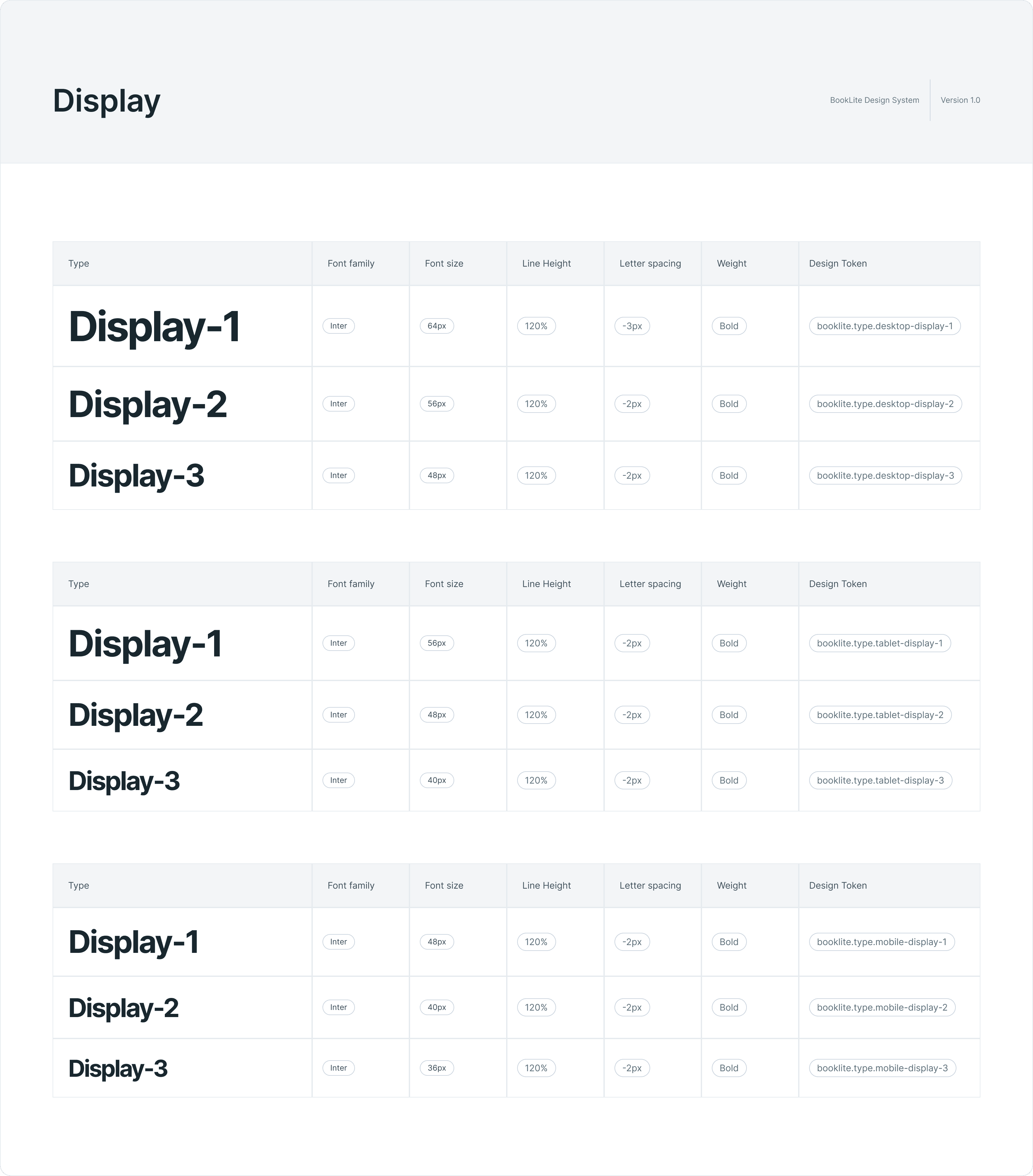Select the booklite.type.mobile-display-1 token
Viewport: 1033px width, 1176px height.
[x=881, y=942]
